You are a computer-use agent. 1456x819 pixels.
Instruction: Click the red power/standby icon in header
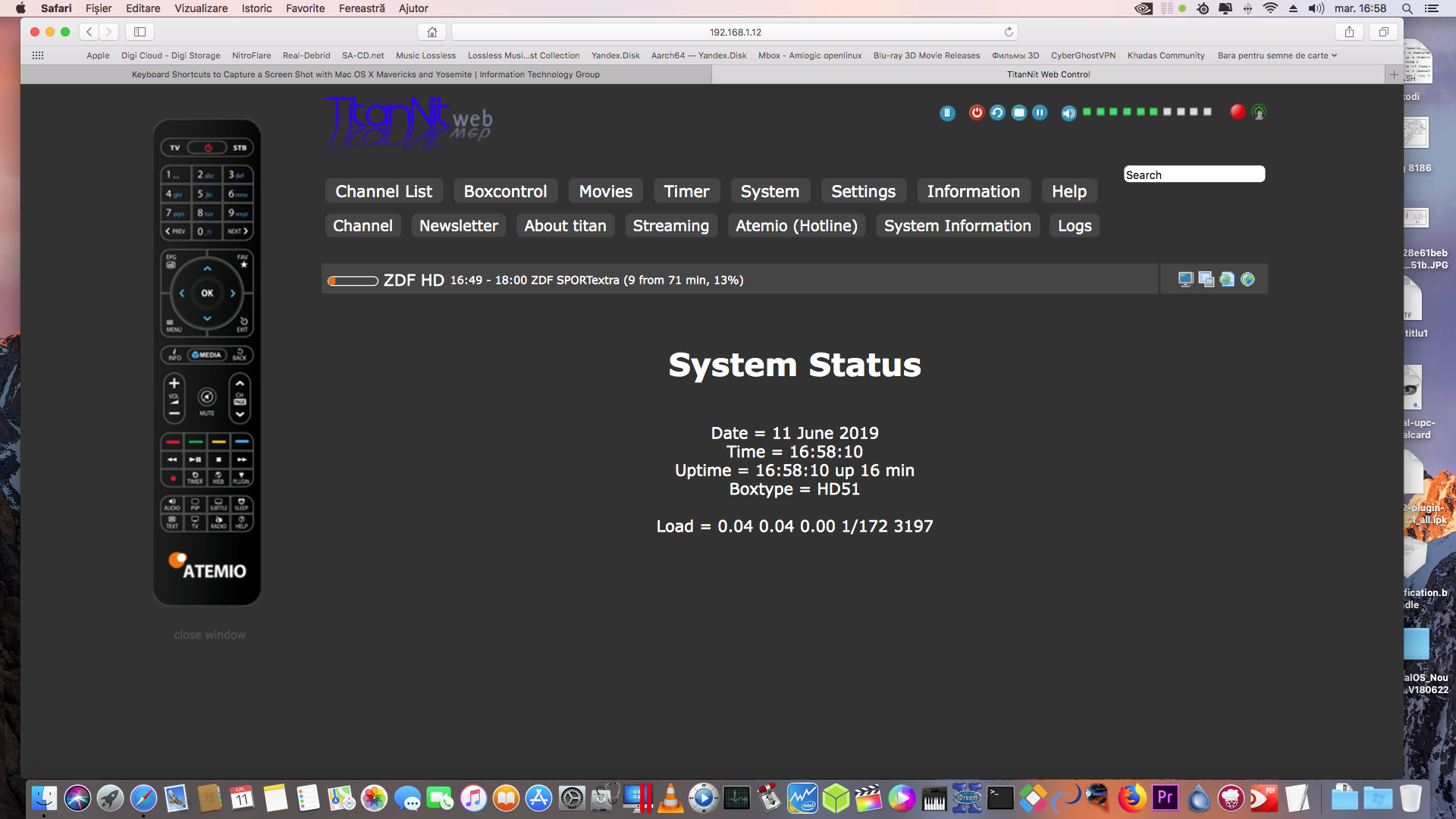[x=977, y=112]
